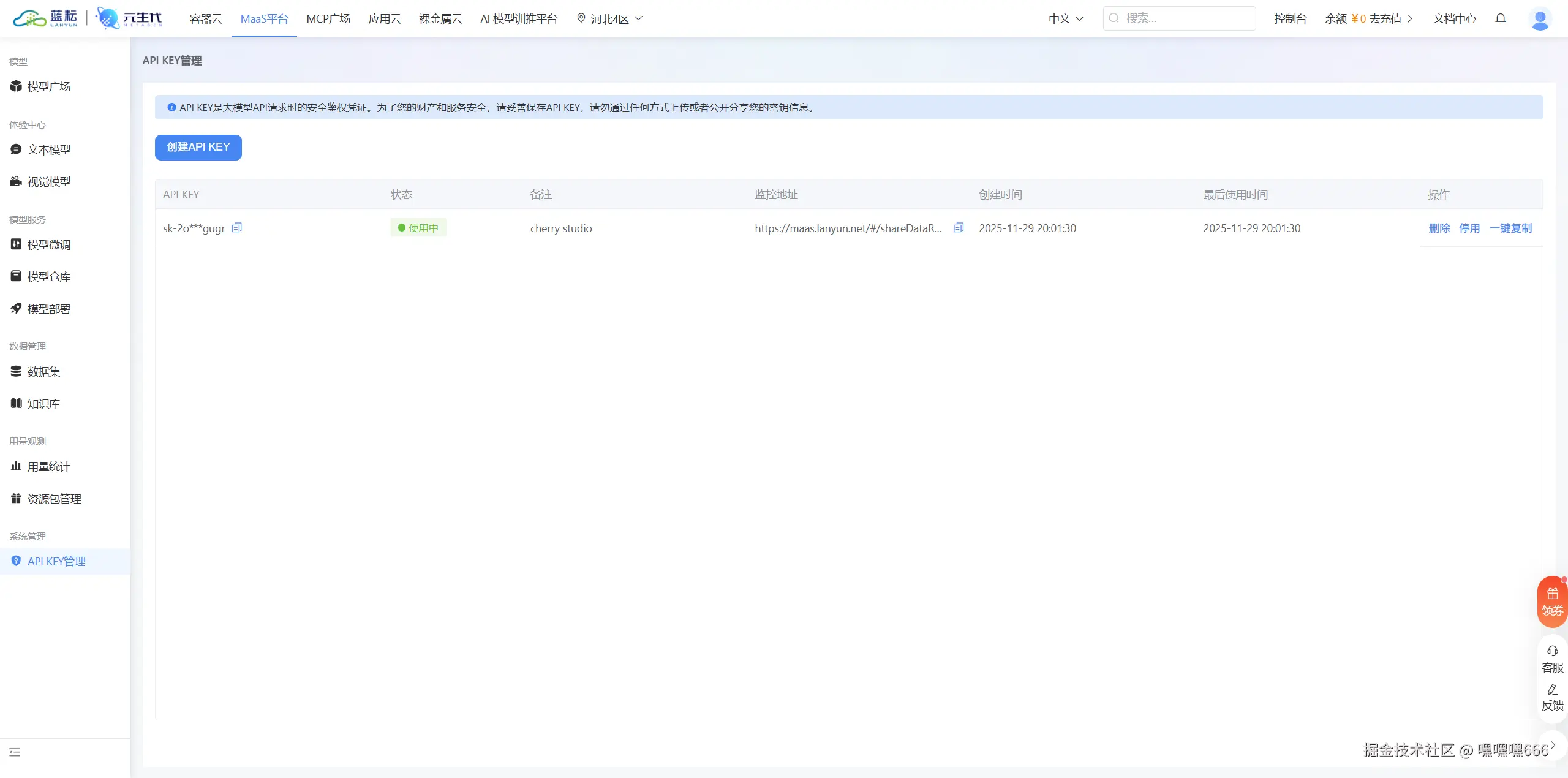Click the 创建API KEY button

pyautogui.click(x=198, y=147)
